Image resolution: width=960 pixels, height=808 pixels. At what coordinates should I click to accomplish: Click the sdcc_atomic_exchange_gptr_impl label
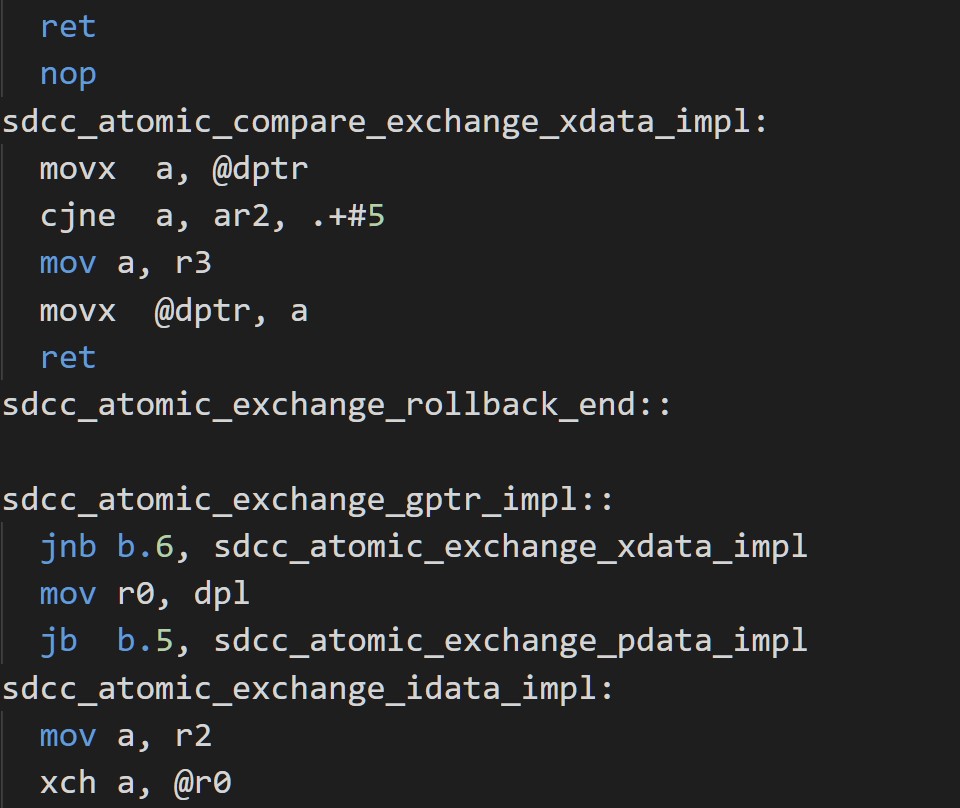tap(307, 499)
